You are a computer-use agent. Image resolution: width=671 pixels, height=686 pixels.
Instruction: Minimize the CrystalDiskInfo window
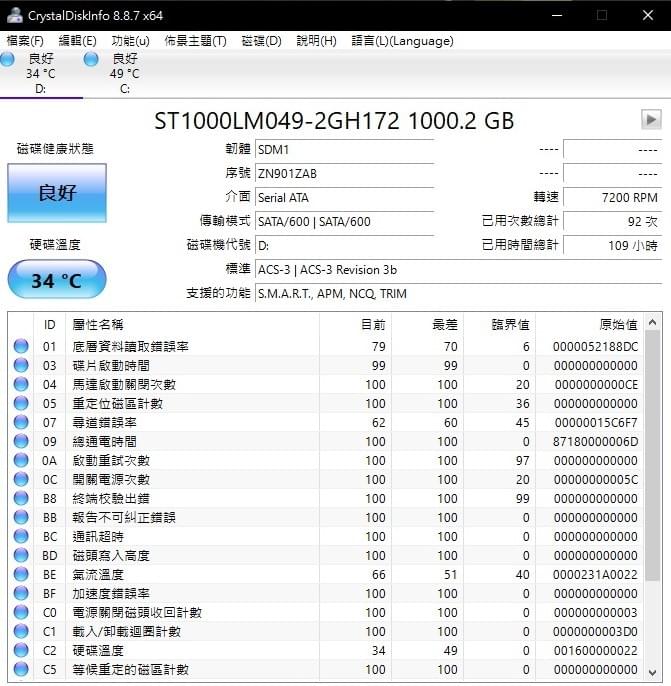point(557,15)
